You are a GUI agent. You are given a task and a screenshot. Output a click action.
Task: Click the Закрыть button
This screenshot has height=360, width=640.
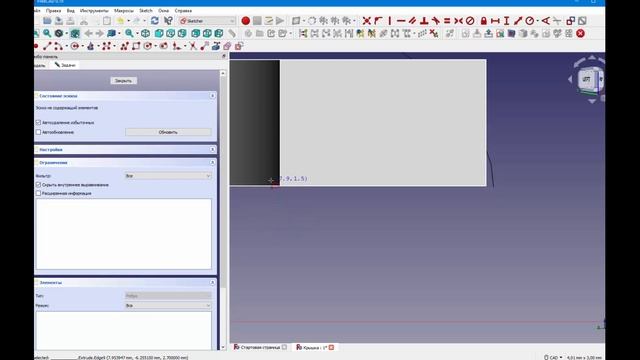pyautogui.click(x=123, y=81)
